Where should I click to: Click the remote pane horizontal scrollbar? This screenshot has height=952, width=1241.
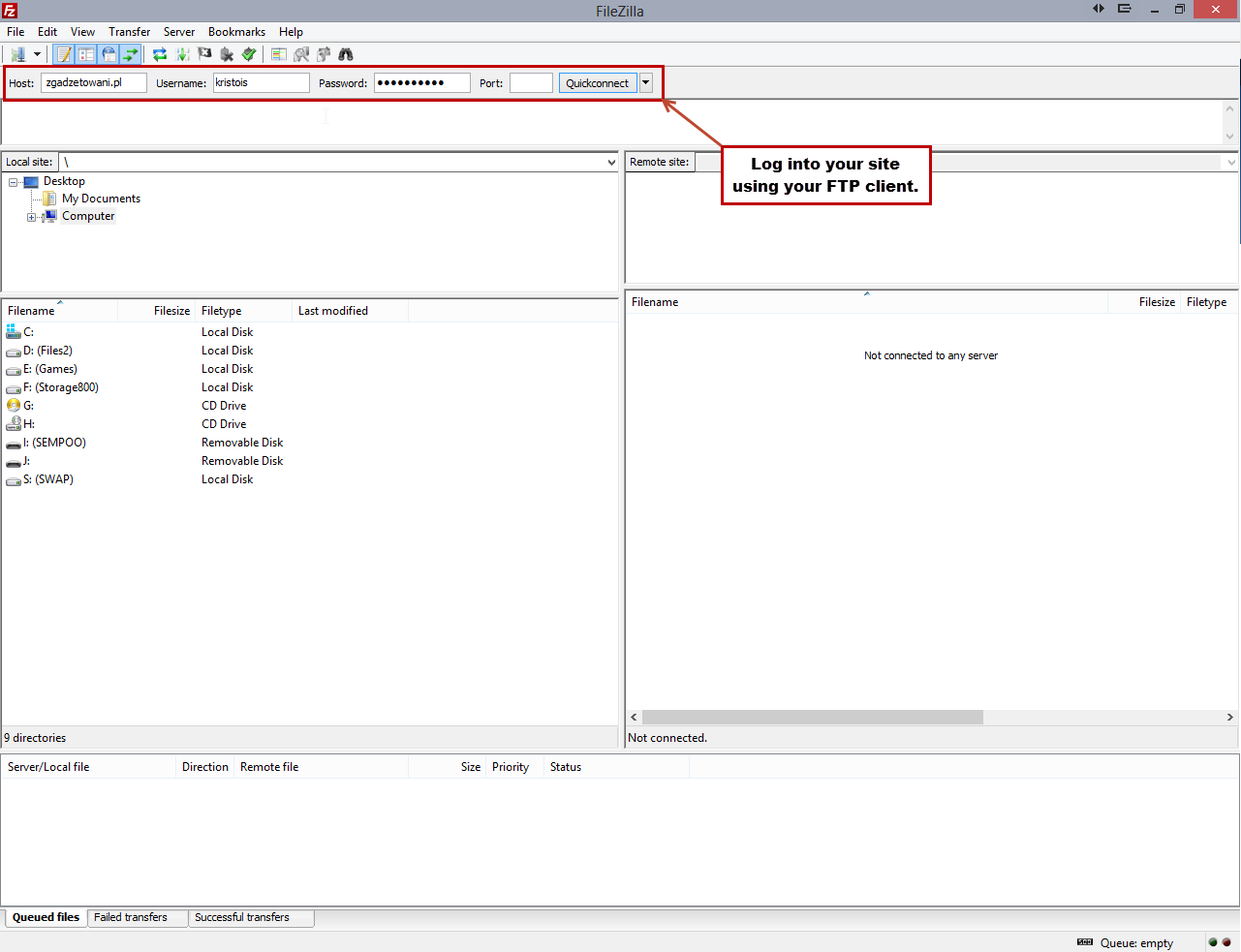(813, 718)
